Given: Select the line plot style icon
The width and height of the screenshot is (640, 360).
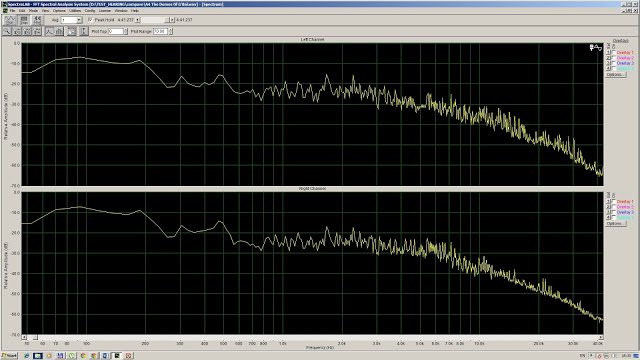Looking at the screenshot, I should [x=49, y=31].
